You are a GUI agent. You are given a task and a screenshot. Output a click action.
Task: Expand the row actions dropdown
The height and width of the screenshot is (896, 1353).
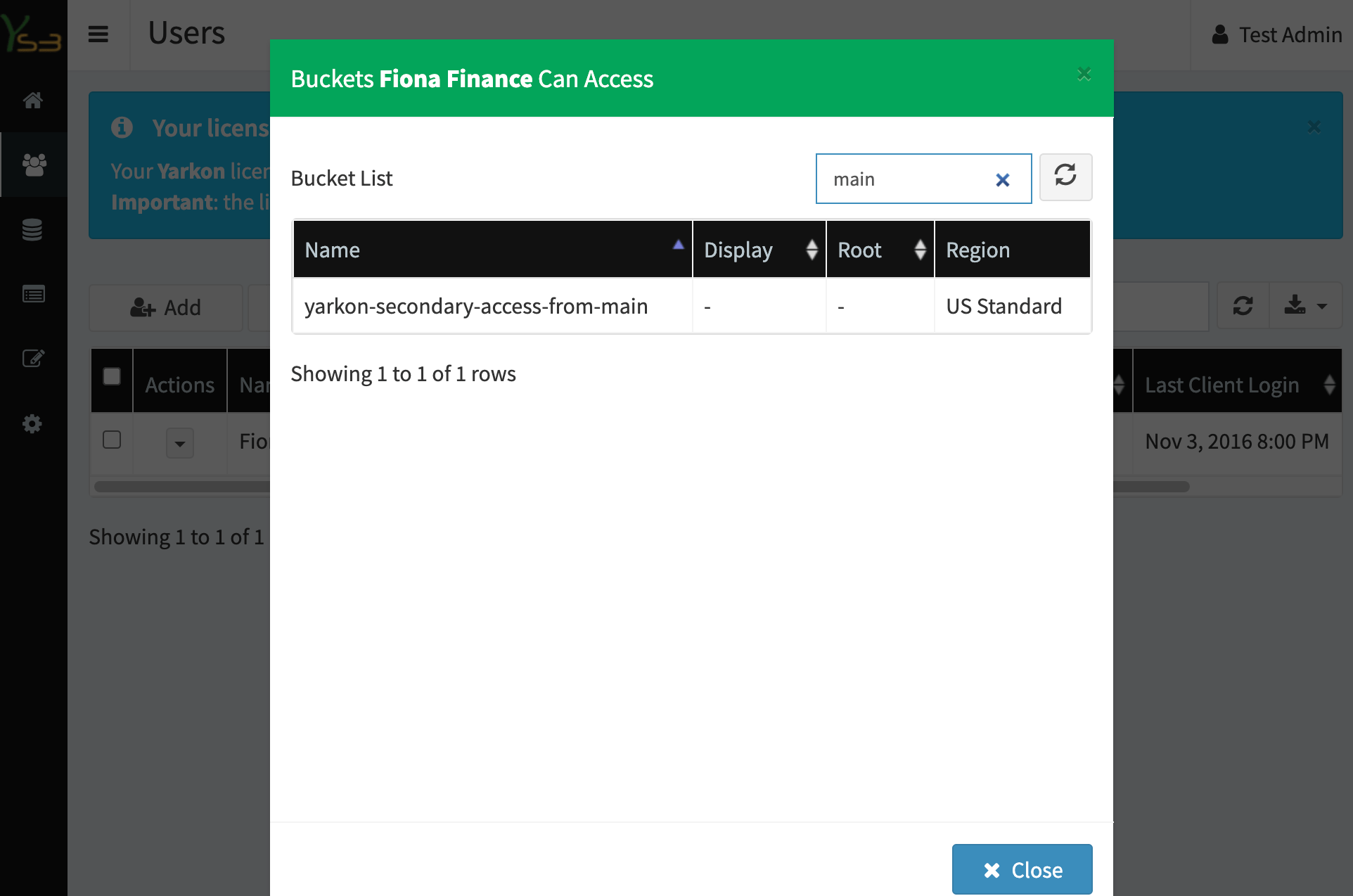(x=180, y=443)
